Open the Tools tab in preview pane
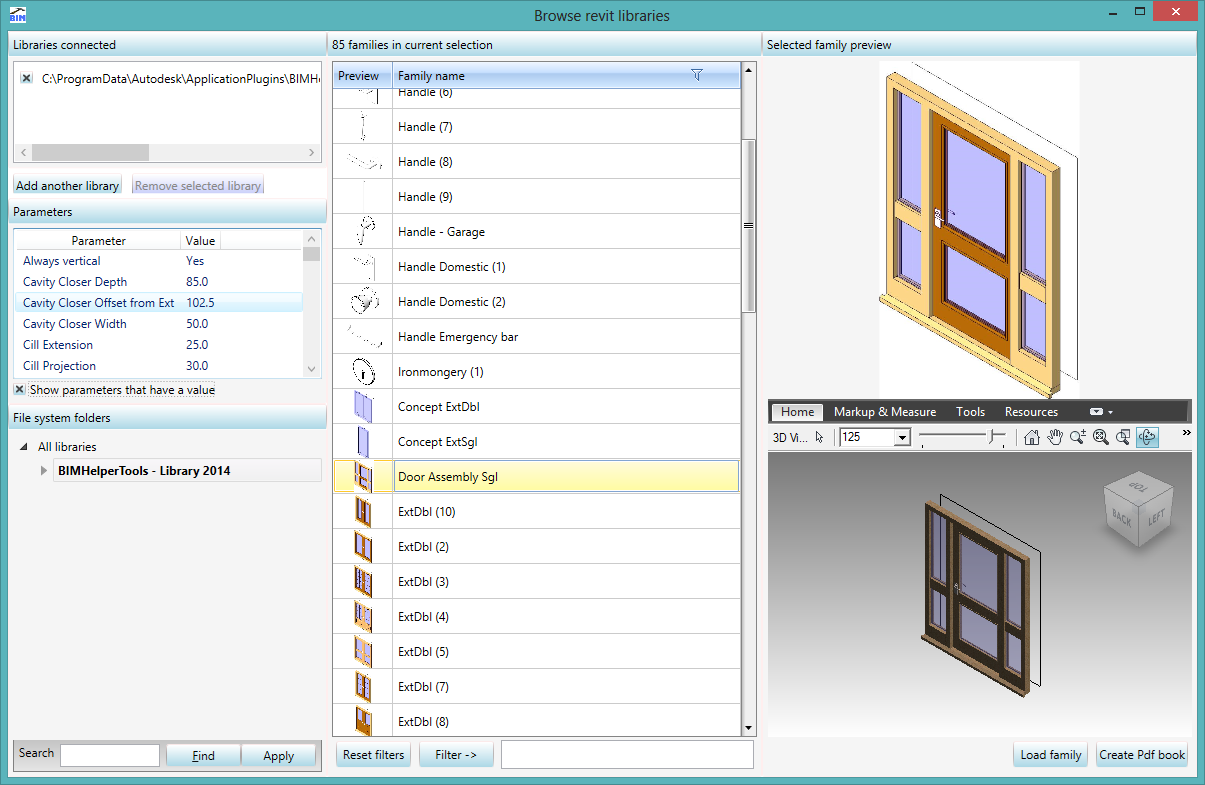 tap(969, 411)
